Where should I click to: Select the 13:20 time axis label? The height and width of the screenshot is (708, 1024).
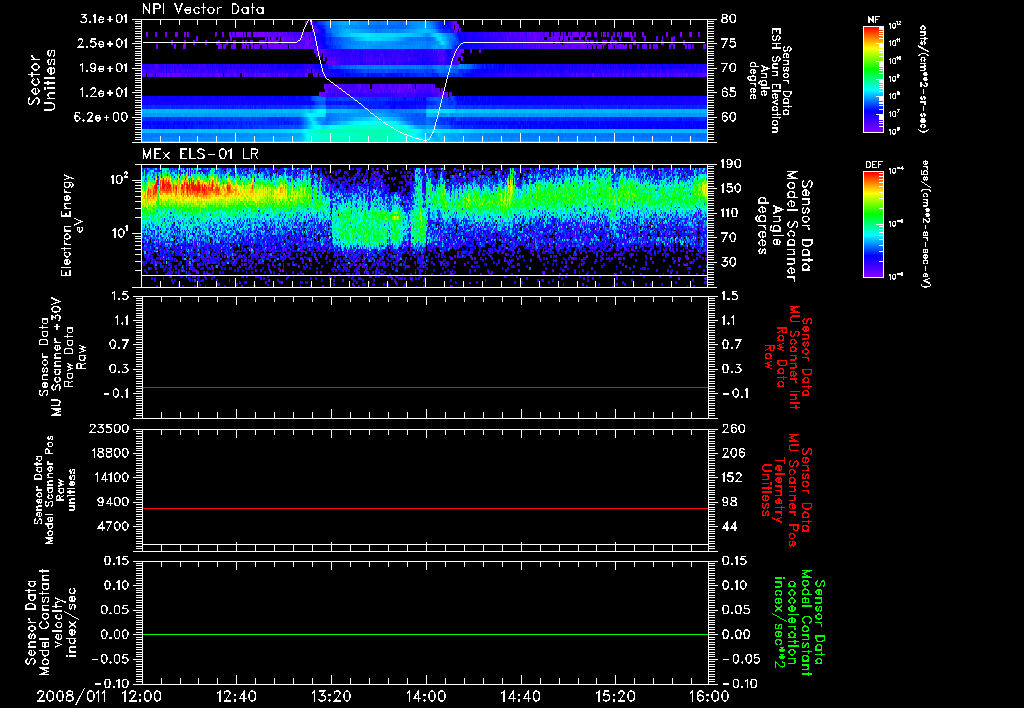point(331,695)
